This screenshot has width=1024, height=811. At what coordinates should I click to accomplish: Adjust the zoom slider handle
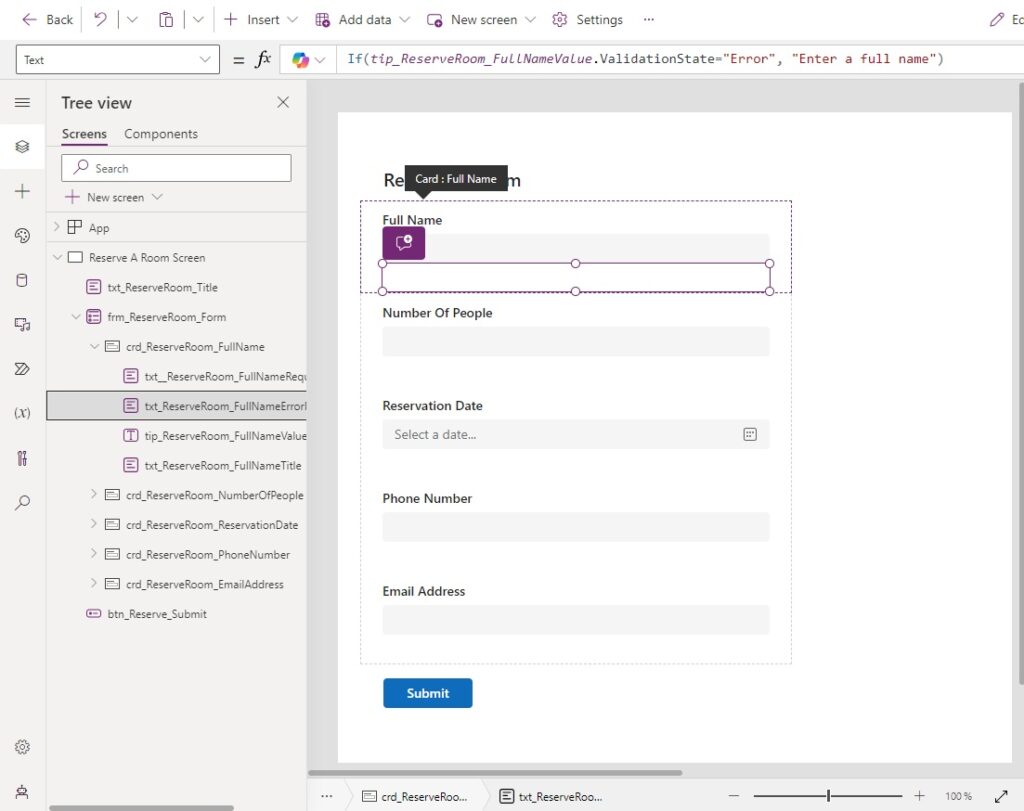click(x=828, y=796)
